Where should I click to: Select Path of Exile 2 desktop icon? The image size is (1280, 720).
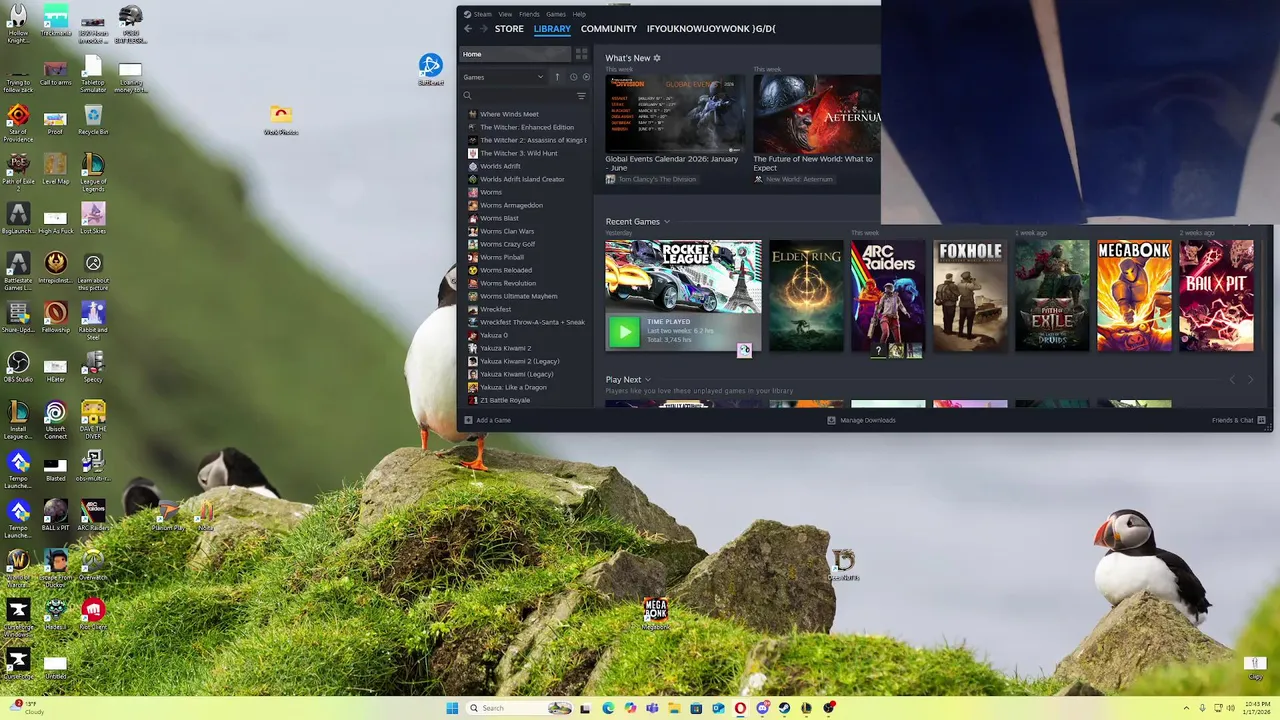click(x=18, y=173)
